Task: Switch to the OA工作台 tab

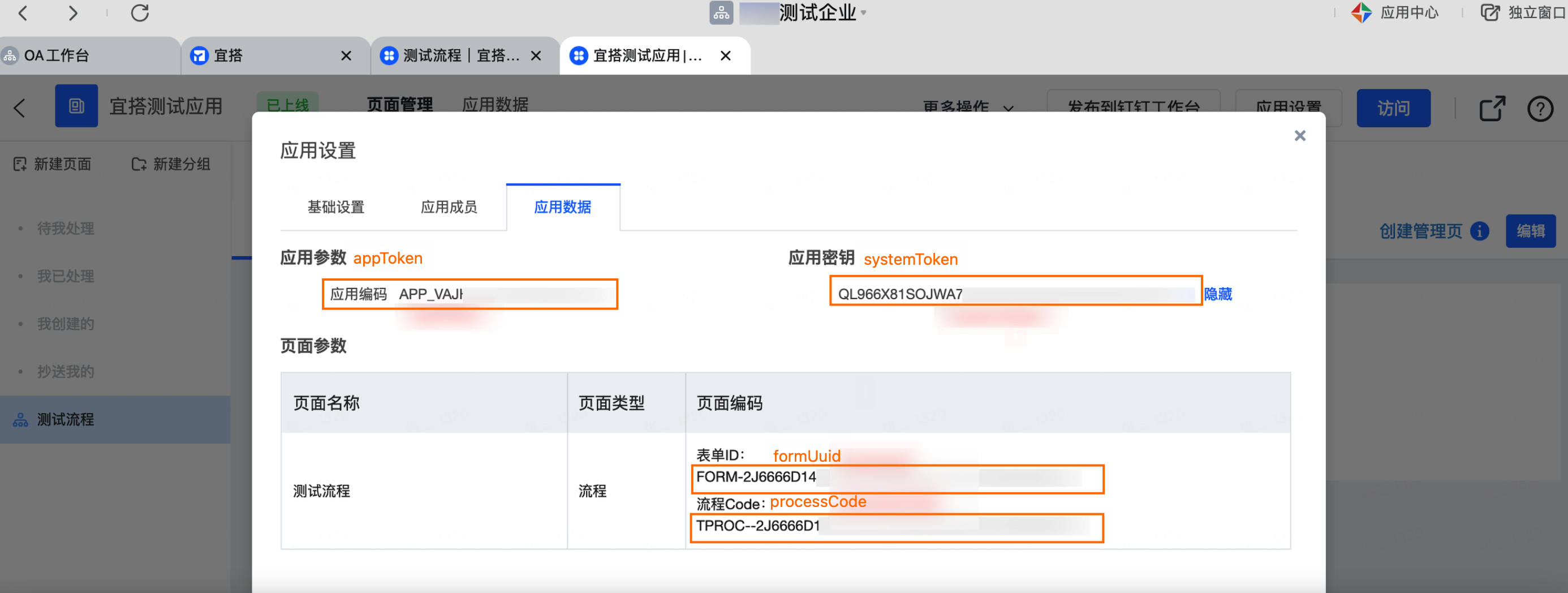Action: tap(89, 55)
